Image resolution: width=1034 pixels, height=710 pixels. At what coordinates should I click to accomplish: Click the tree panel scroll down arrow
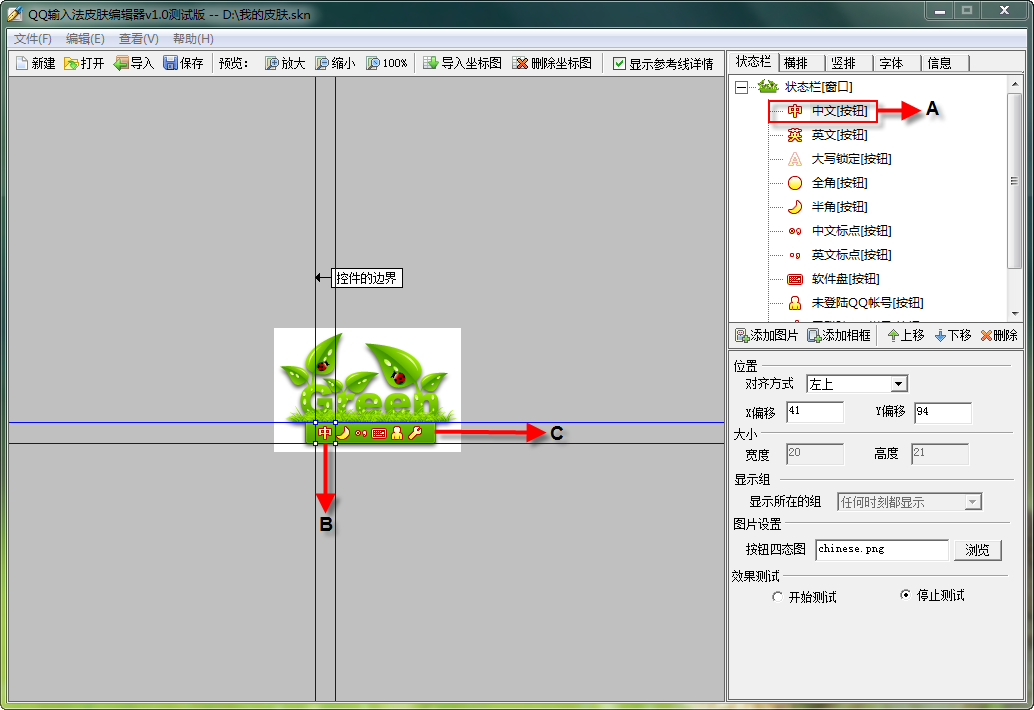click(1014, 314)
